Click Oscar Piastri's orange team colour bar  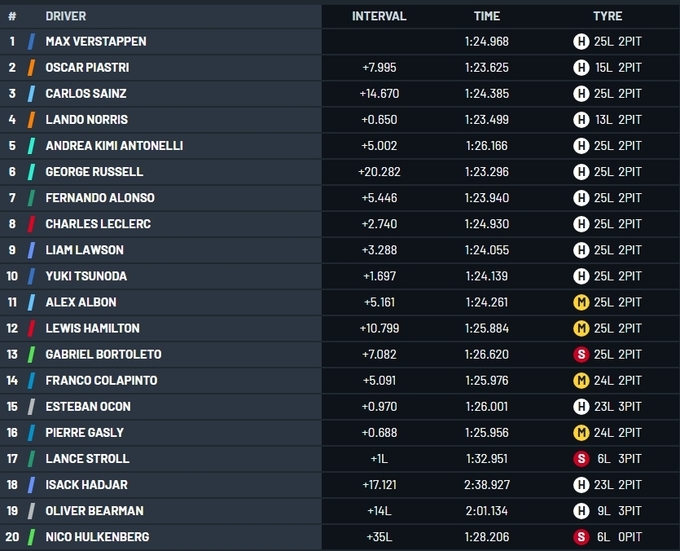tap(31, 68)
